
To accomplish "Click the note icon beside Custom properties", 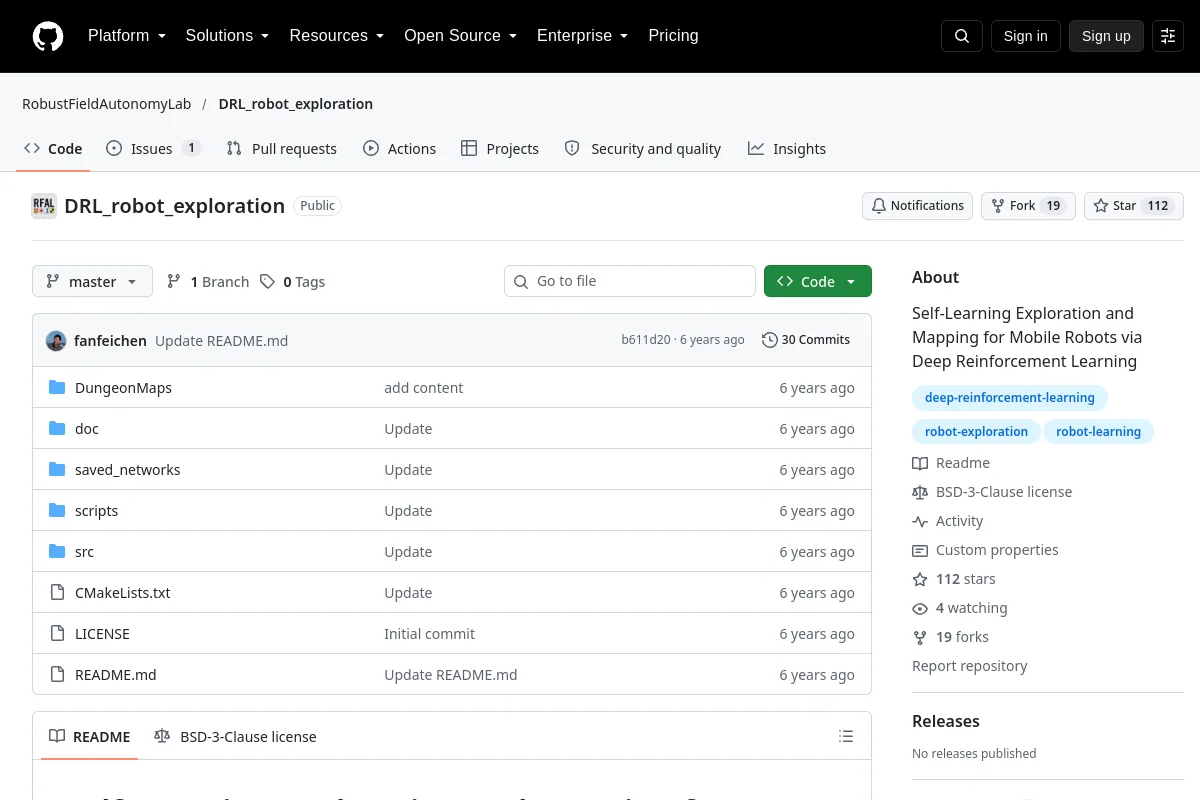I will coord(920,550).
